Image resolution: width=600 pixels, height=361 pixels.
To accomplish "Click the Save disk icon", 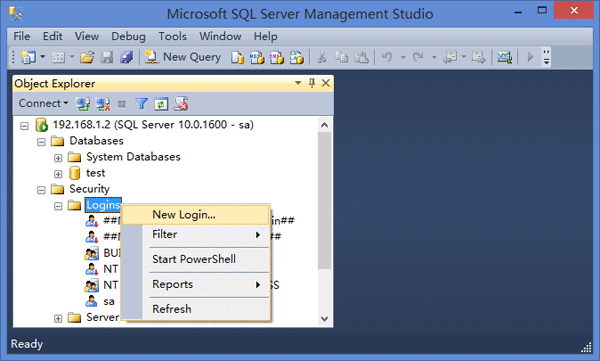I will [x=107, y=57].
